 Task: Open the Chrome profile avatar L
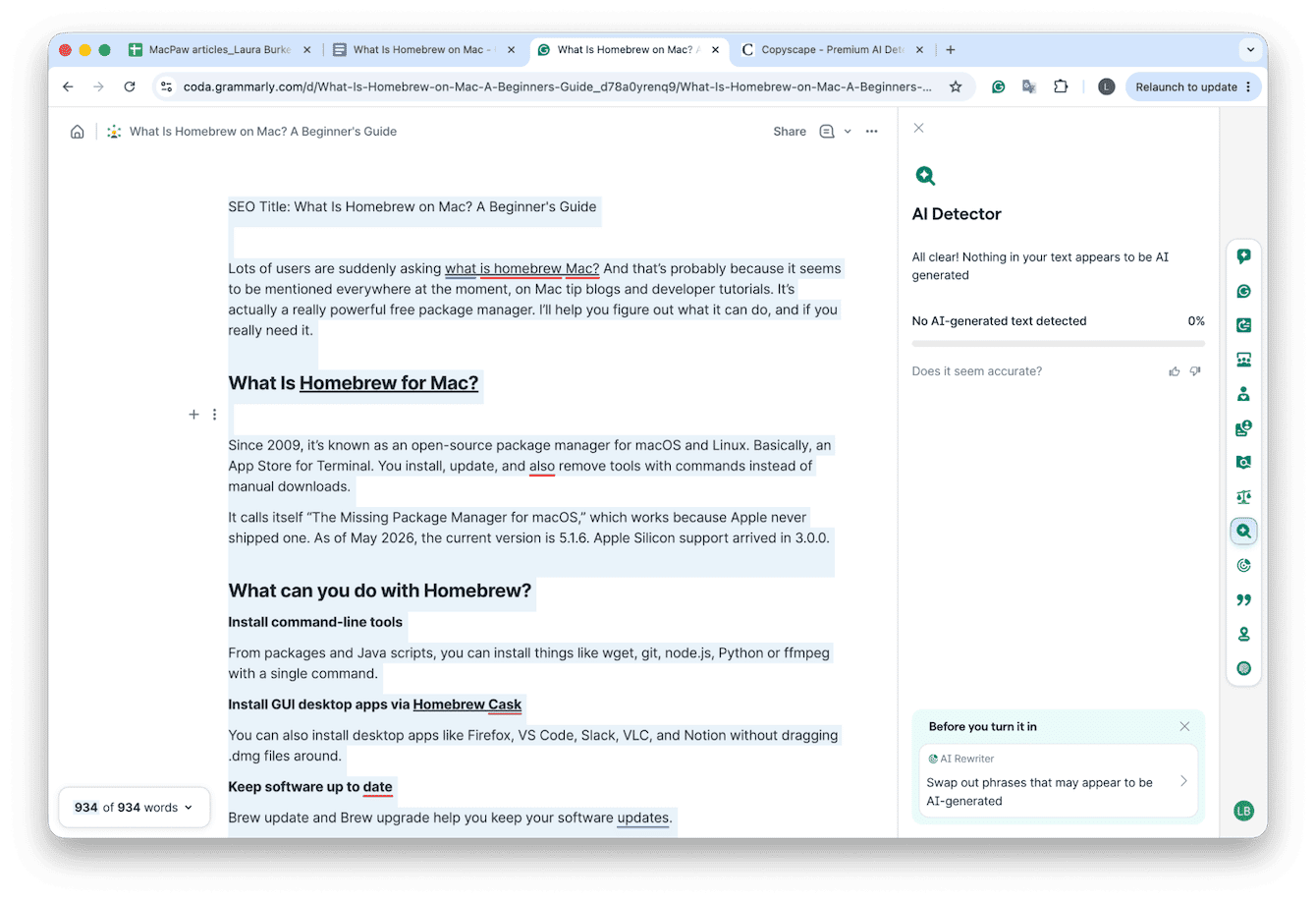1106,86
